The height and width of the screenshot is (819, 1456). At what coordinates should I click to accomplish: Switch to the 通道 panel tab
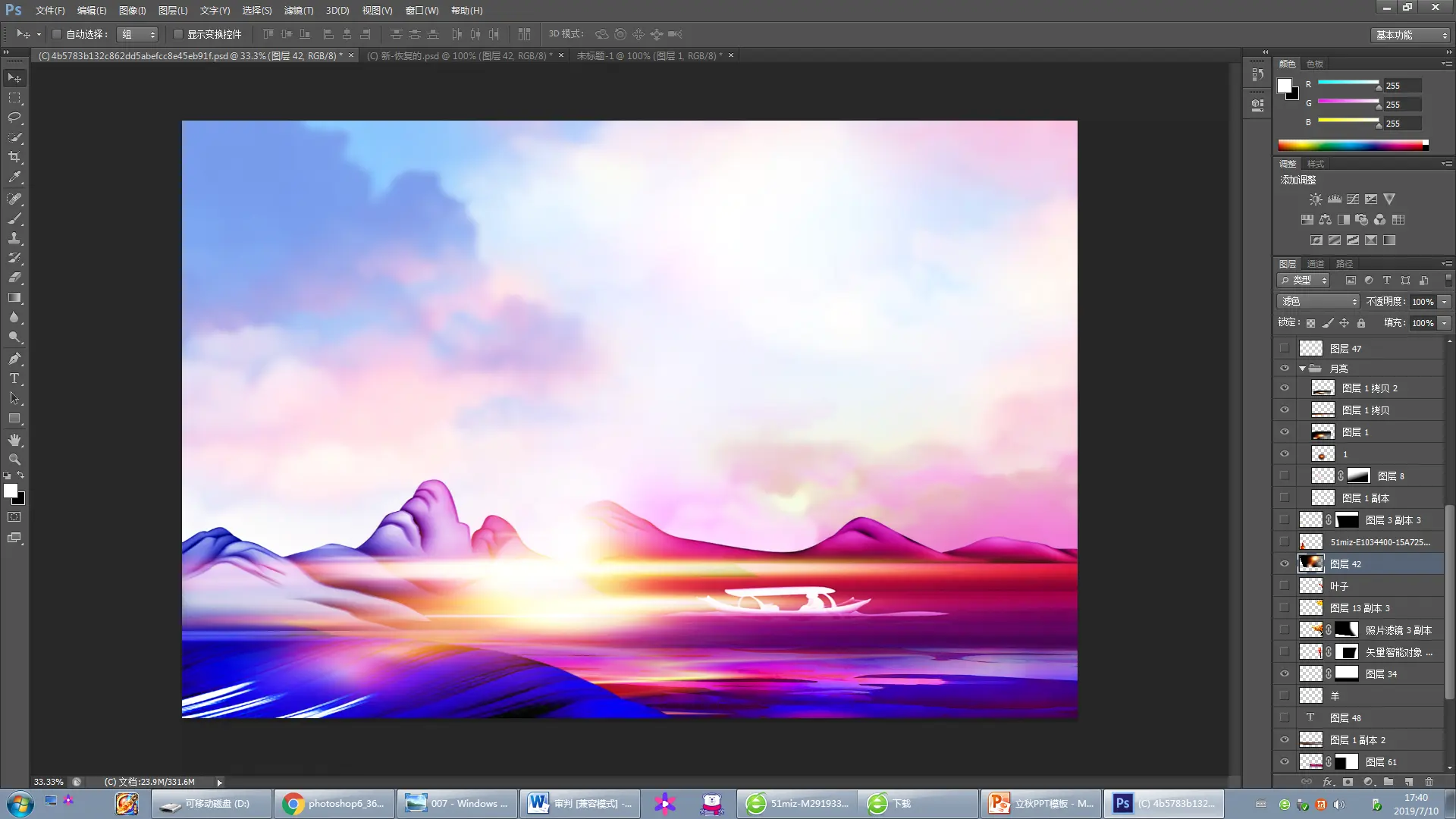[1316, 264]
